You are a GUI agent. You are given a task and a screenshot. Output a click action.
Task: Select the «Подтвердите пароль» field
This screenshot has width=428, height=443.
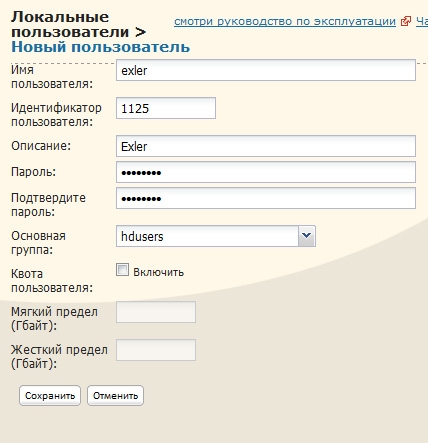(x=266, y=198)
